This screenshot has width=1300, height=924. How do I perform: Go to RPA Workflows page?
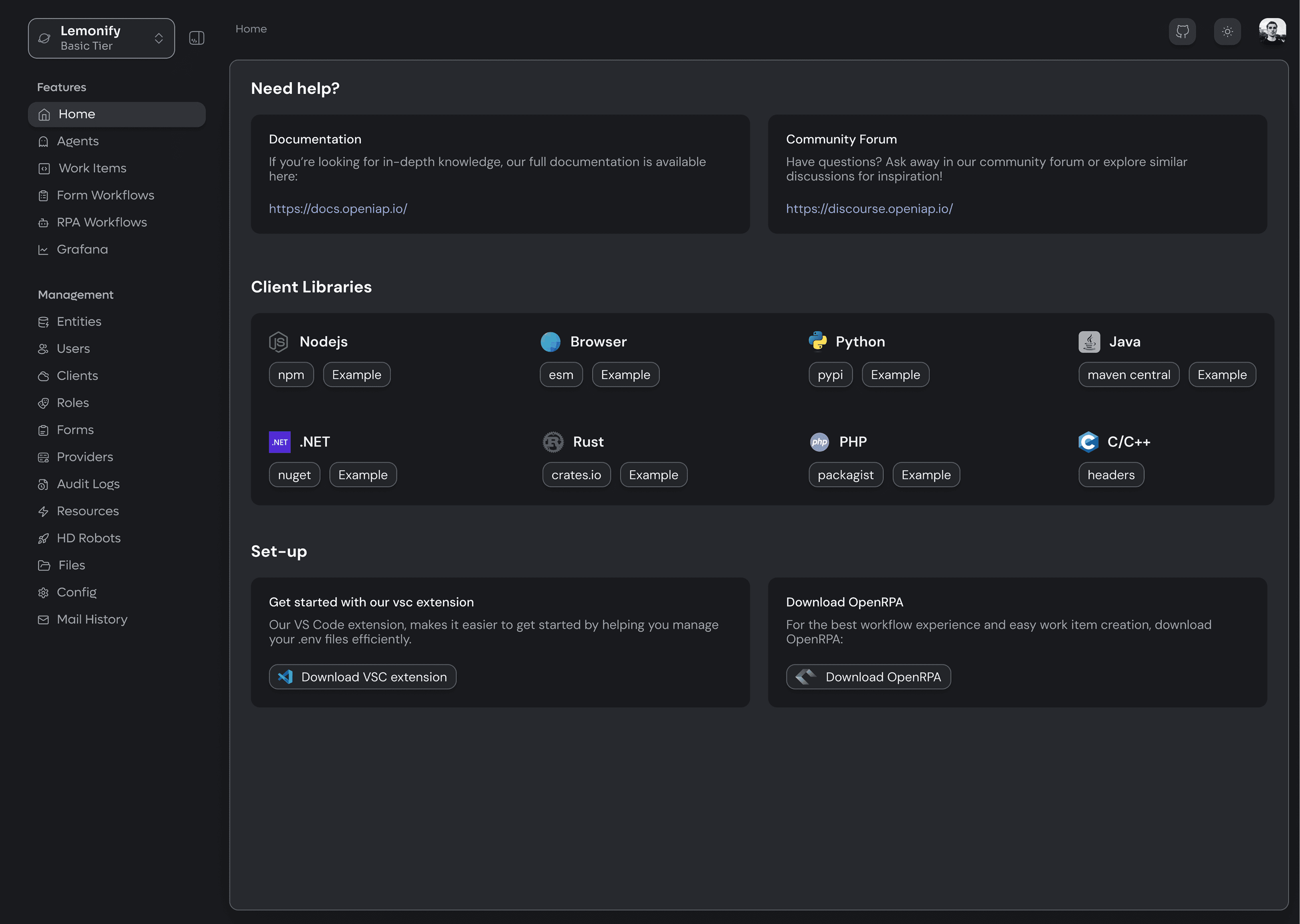point(101,223)
